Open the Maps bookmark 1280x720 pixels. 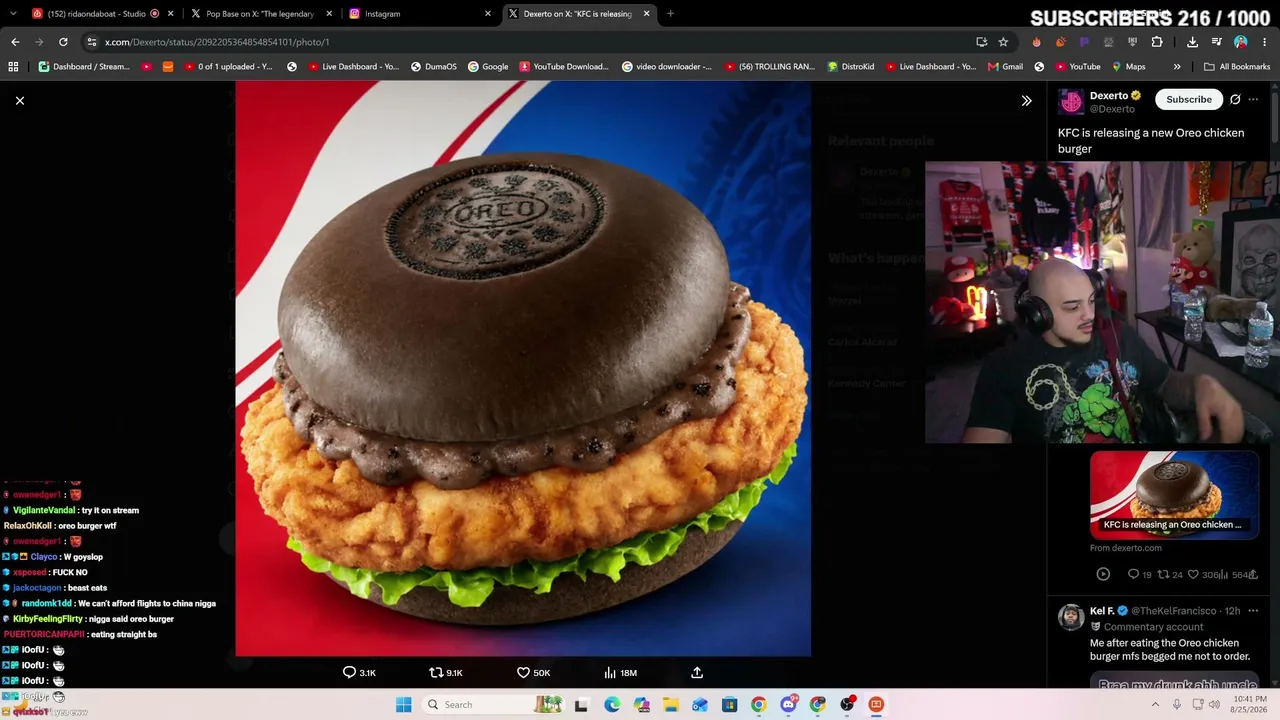(x=1128, y=67)
